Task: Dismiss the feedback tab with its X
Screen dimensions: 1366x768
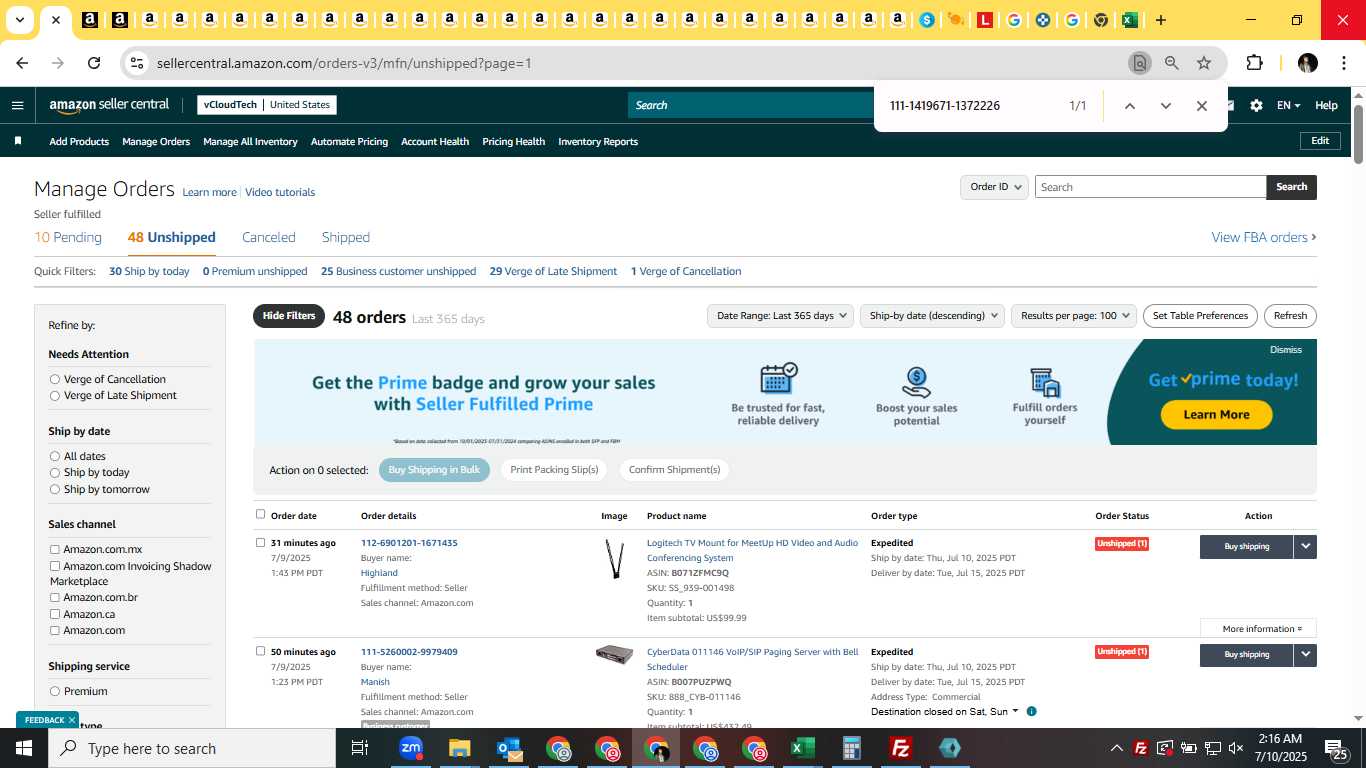Action: pyautogui.click(x=72, y=720)
